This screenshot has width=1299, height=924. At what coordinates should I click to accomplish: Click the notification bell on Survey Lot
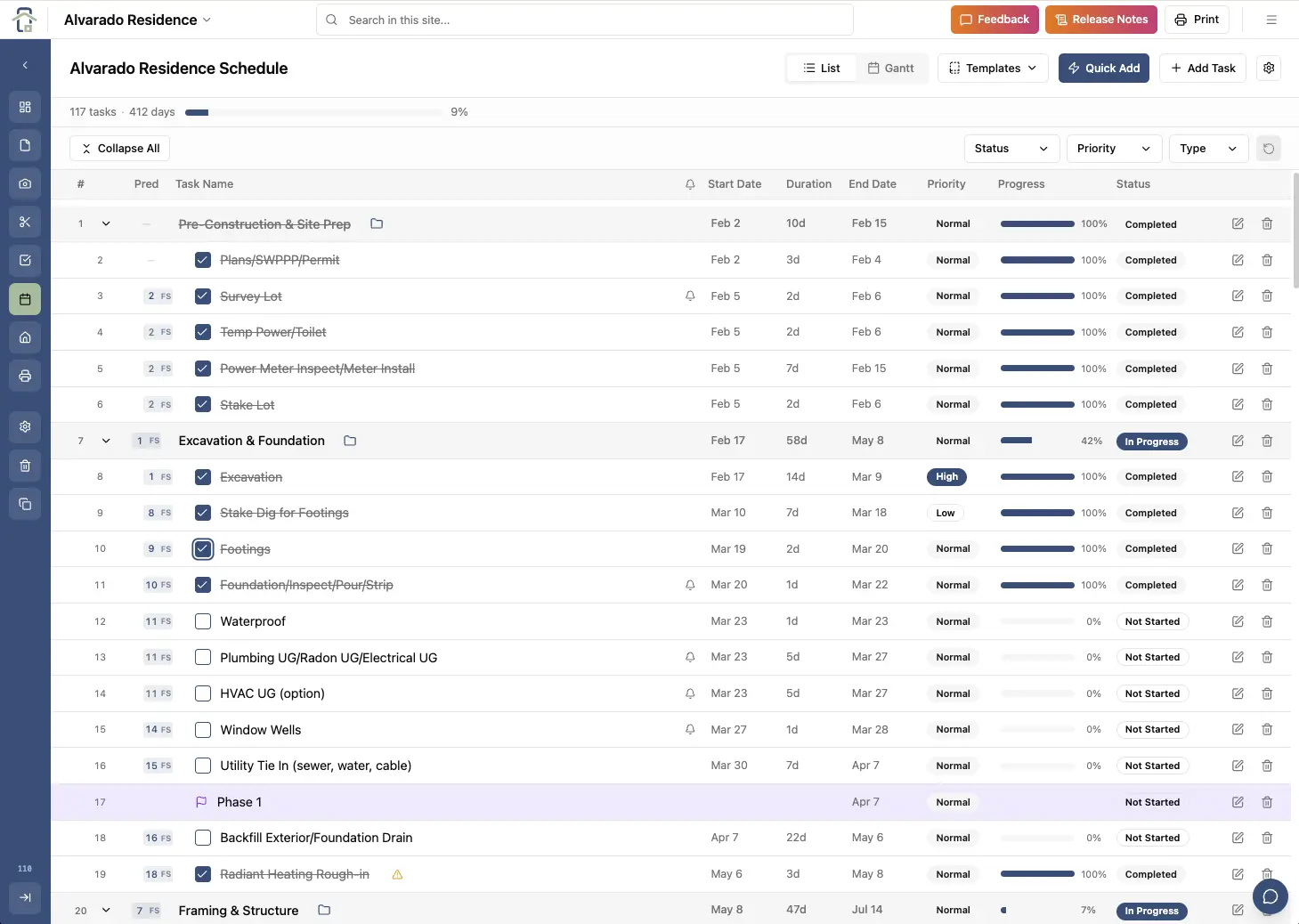(689, 296)
